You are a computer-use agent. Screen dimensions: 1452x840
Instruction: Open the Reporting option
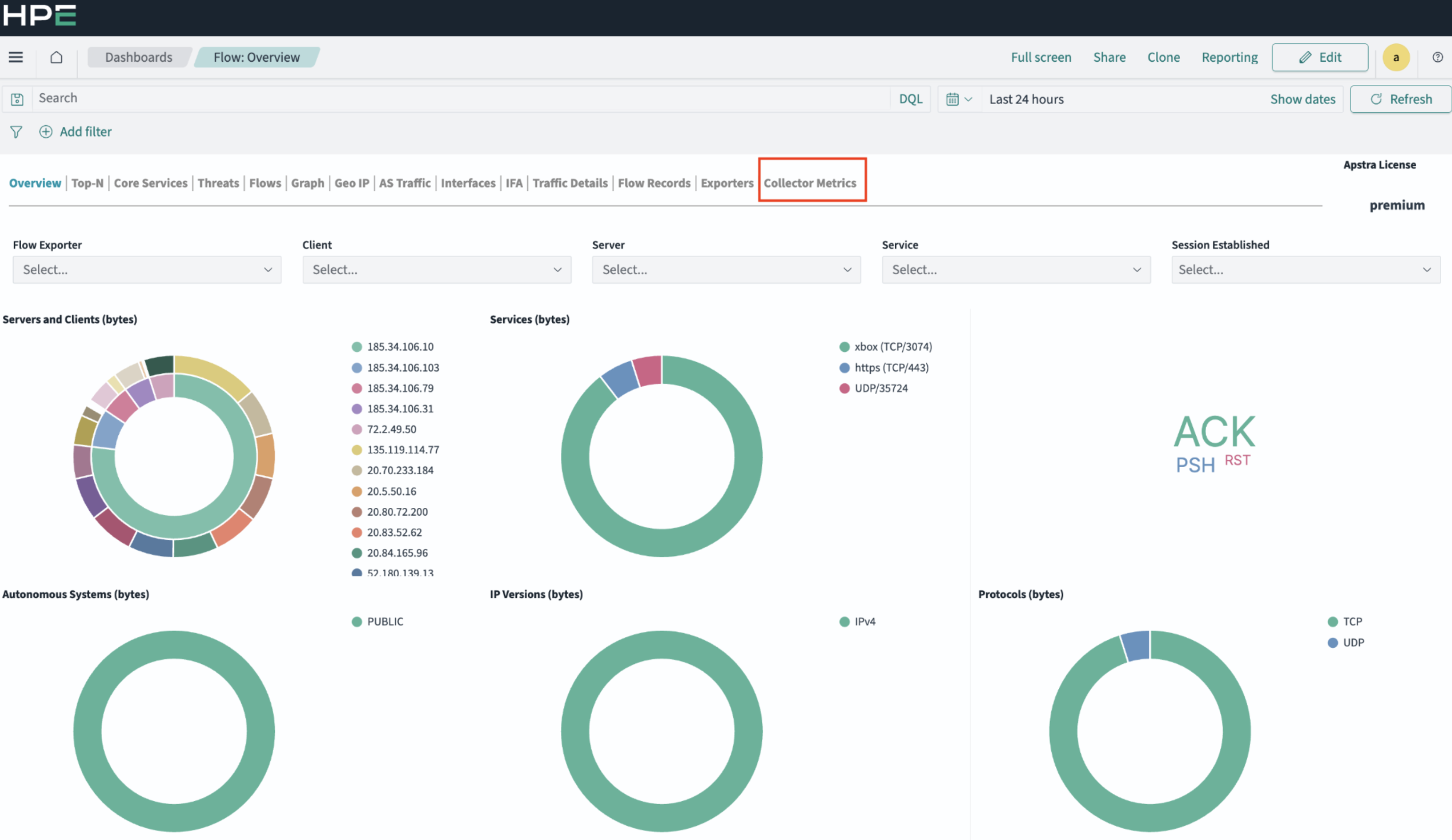tap(1229, 57)
